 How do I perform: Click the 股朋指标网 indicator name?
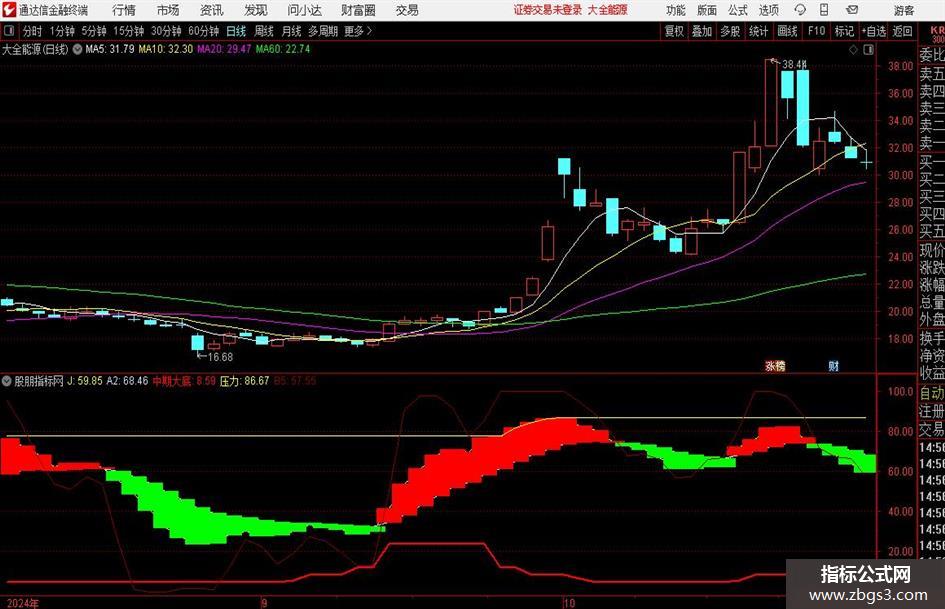pos(39,381)
